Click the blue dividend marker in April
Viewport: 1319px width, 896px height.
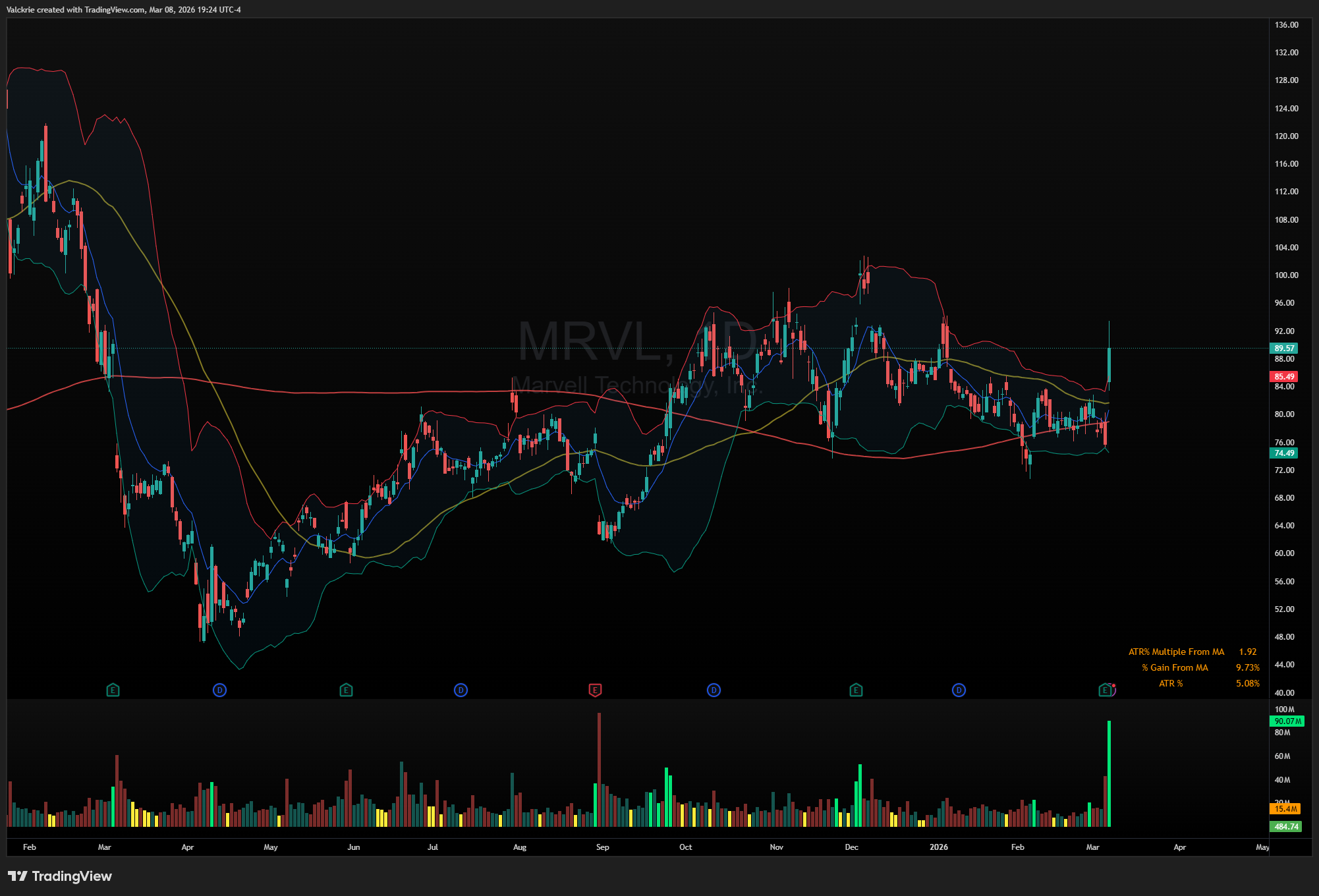pyautogui.click(x=219, y=690)
